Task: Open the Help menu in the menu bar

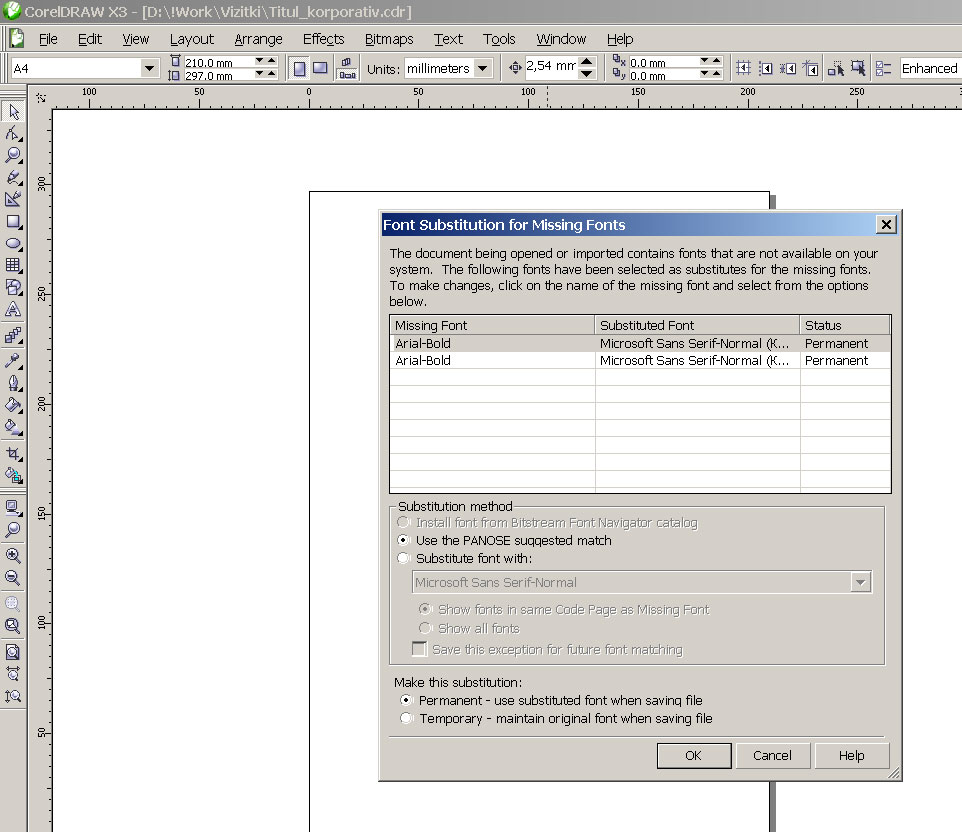Action: [620, 39]
